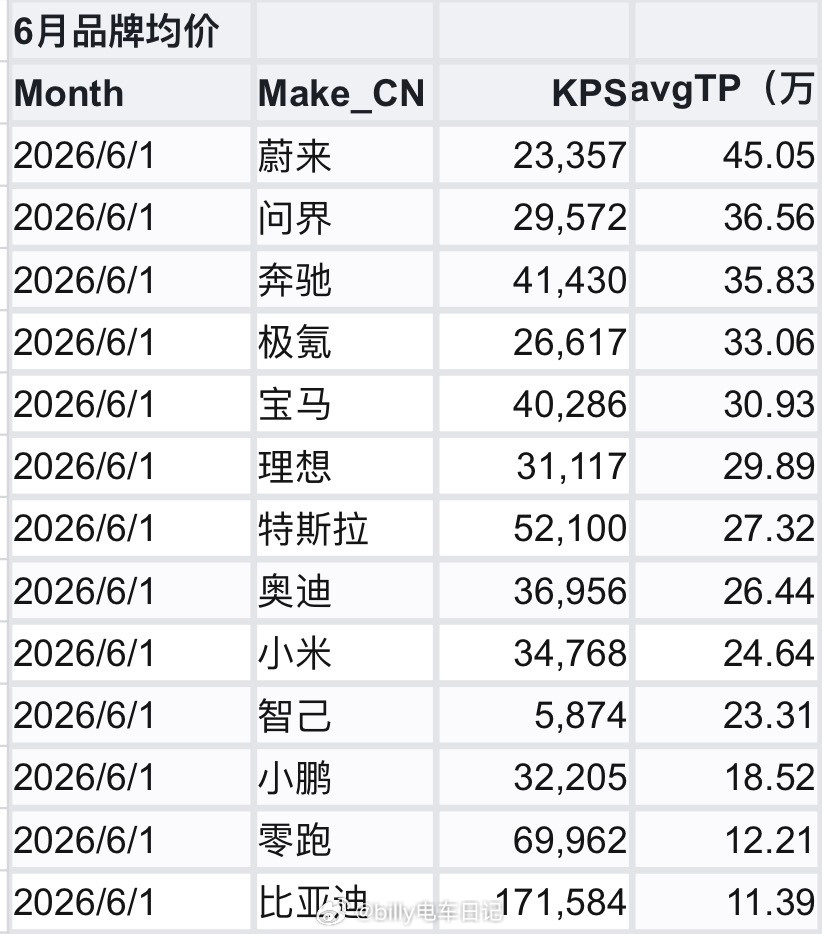
Task: Select the Make_CN header cell
Action: (345, 92)
